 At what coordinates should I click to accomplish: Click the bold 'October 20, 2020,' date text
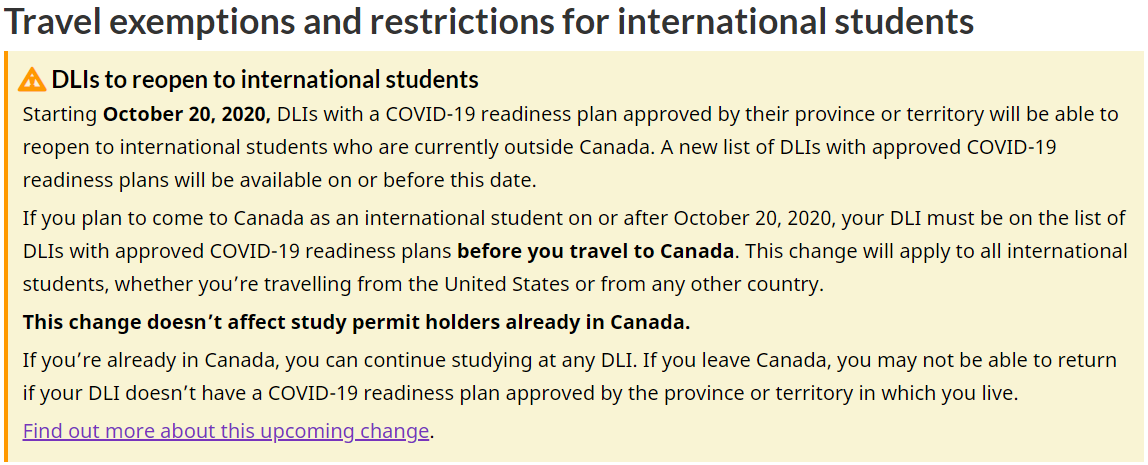pyautogui.click(x=187, y=115)
